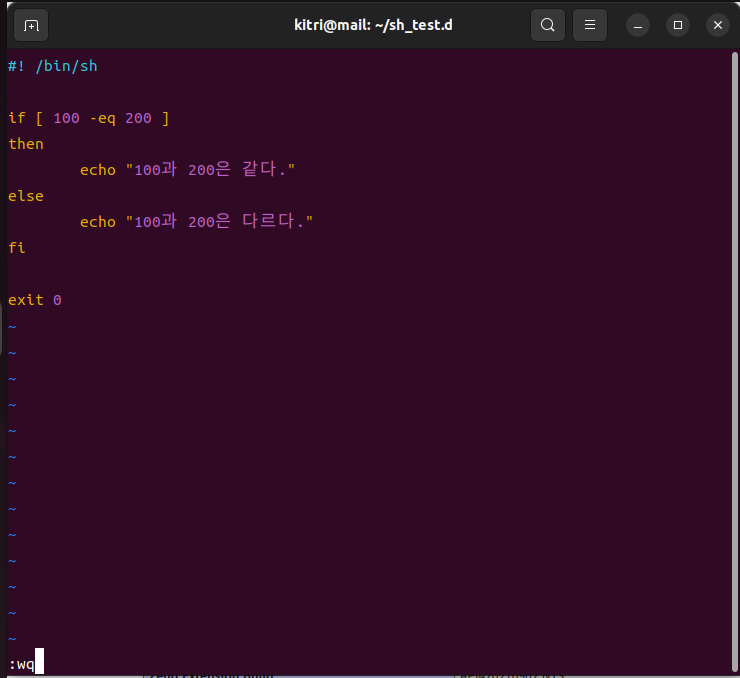Open the hamburger menu button

pyautogui.click(x=589, y=25)
